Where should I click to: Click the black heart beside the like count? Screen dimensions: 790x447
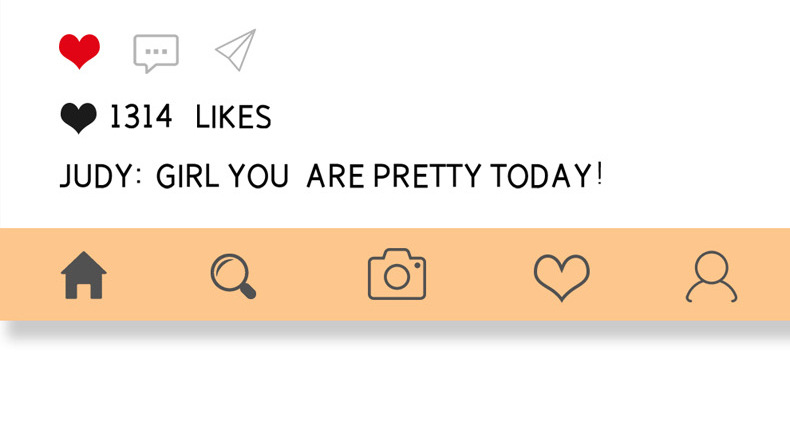(79, 119)
